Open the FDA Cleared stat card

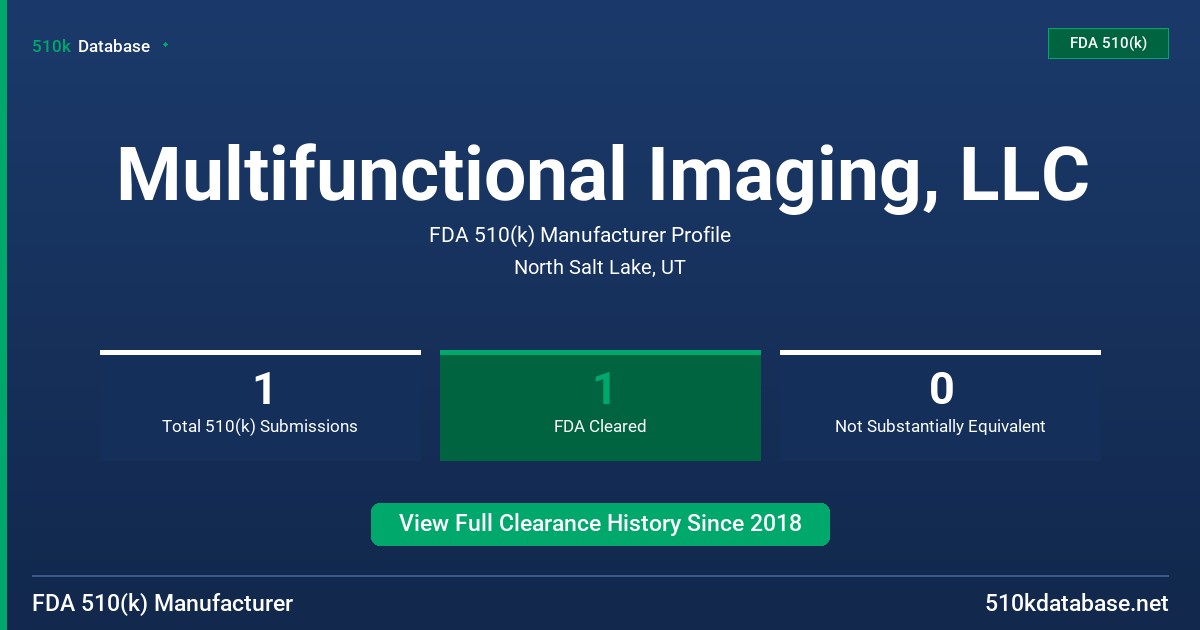600,405
